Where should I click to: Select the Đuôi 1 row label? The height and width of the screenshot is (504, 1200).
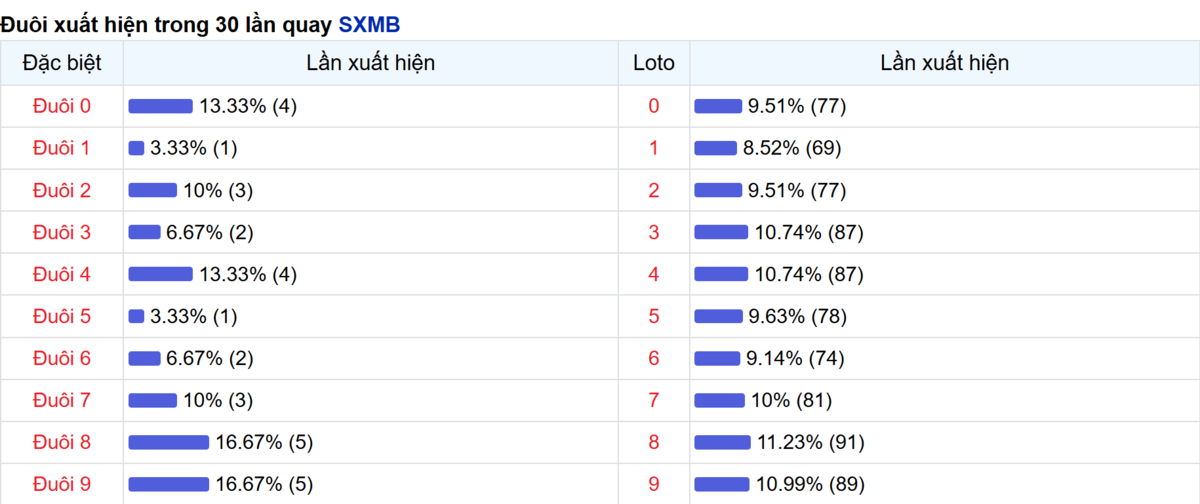tap(62, 148)
